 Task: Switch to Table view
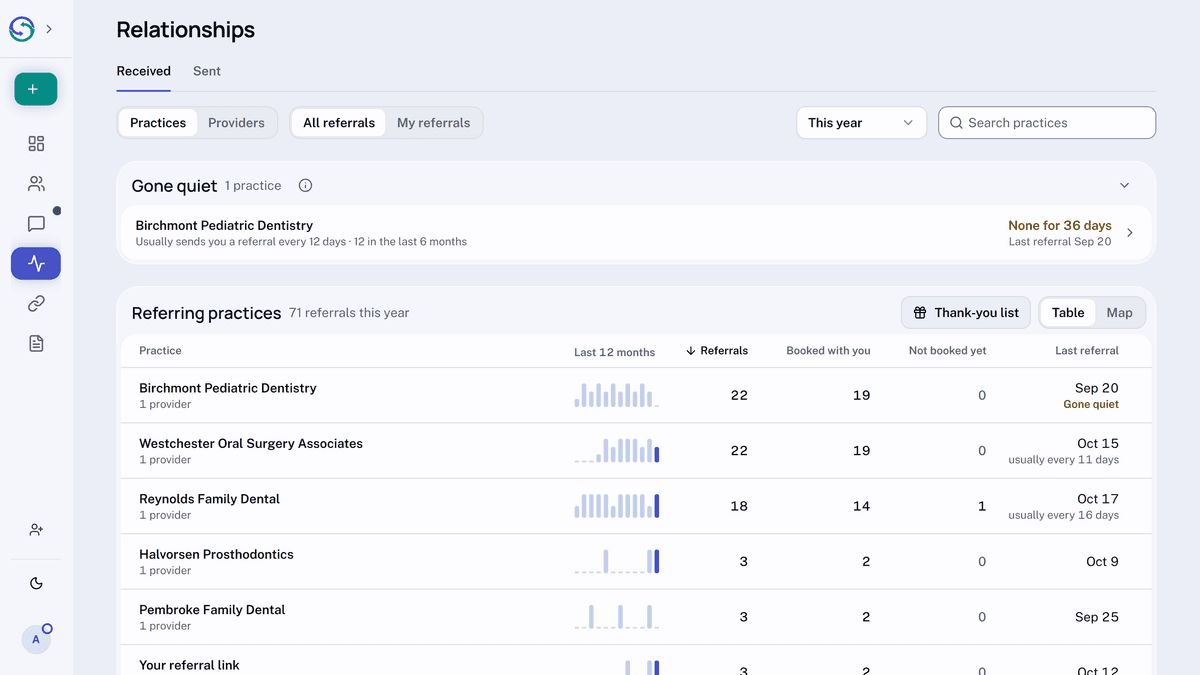1068,313
